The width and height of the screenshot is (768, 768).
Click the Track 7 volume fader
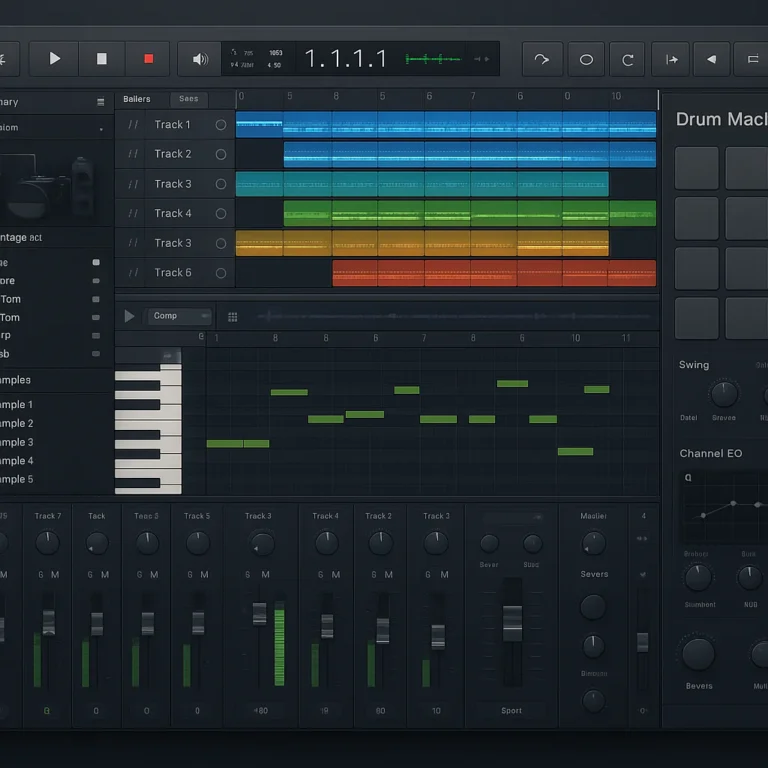pyautogui.click(x=48, y=622)
